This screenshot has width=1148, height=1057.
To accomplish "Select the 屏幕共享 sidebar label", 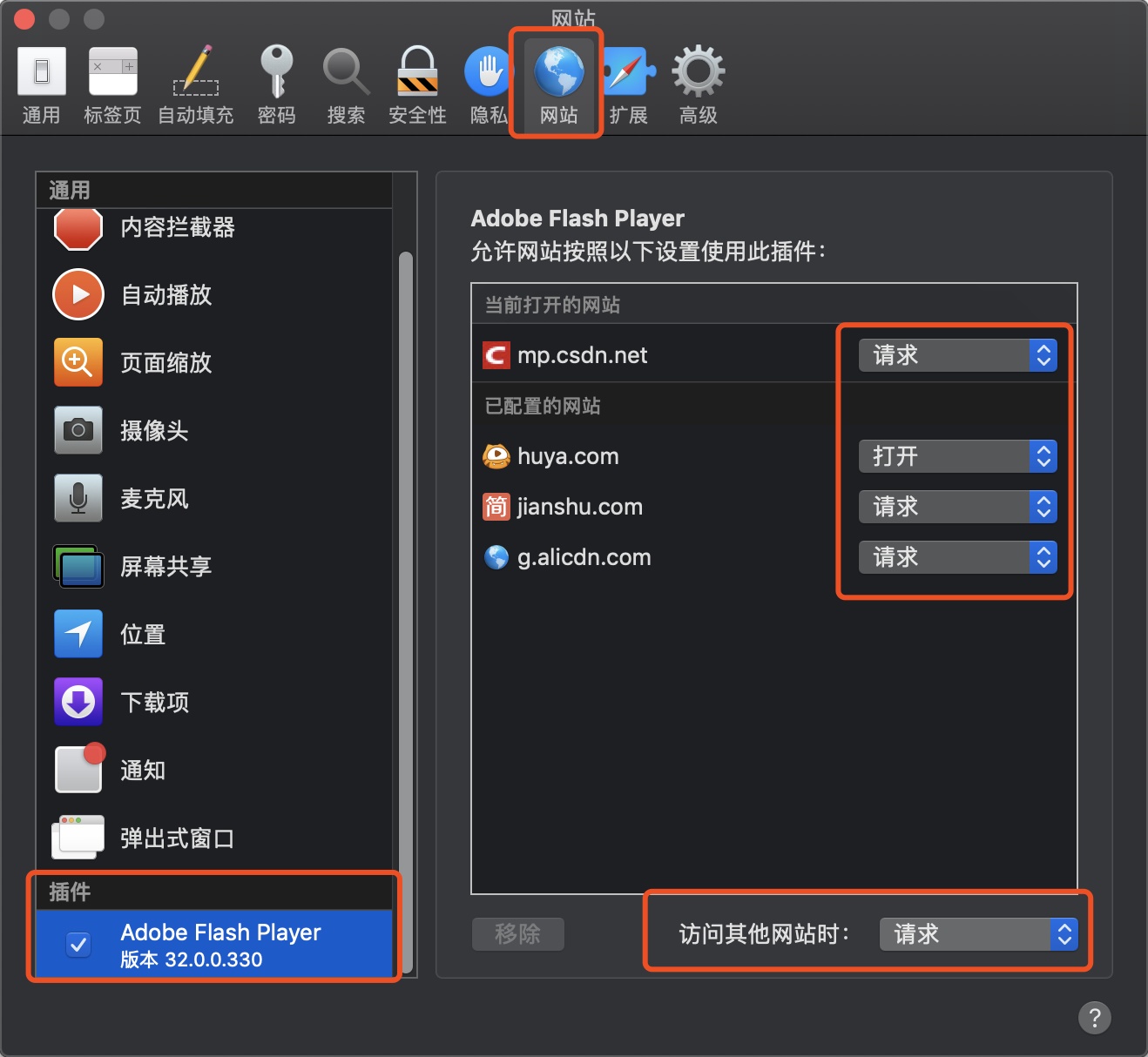I will coord(166,567).
